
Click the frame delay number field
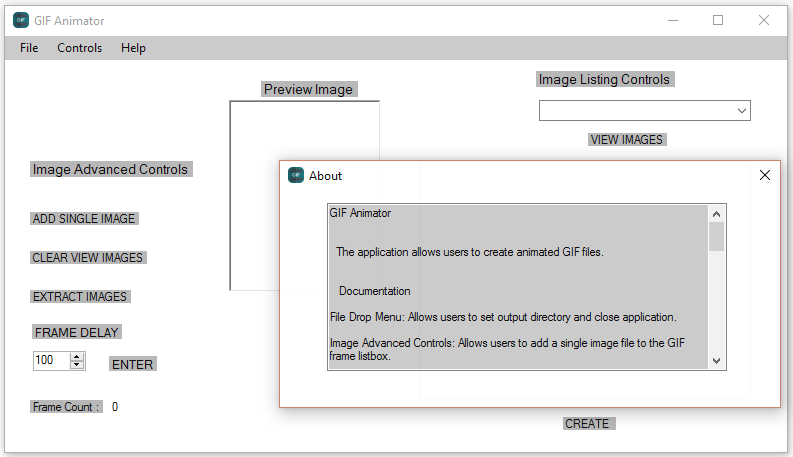click(50, 360)
